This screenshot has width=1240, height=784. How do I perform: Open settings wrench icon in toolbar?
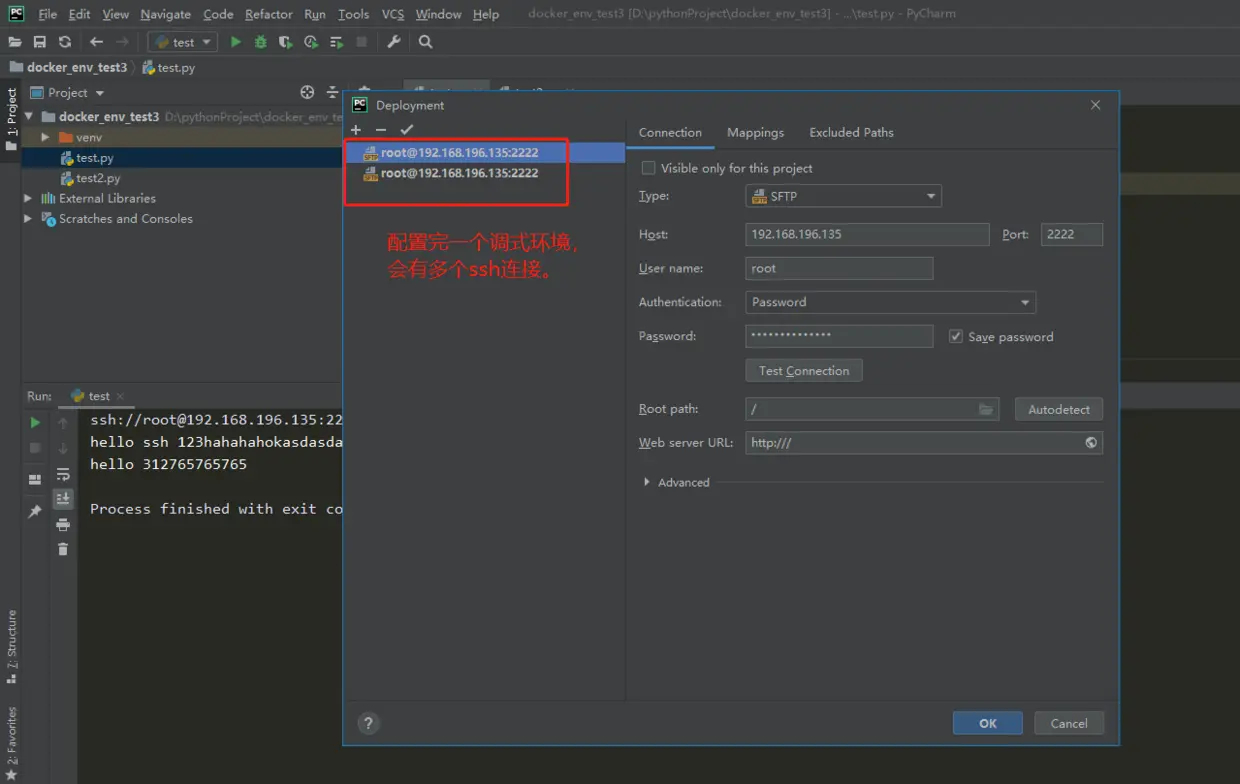[394, 42]
